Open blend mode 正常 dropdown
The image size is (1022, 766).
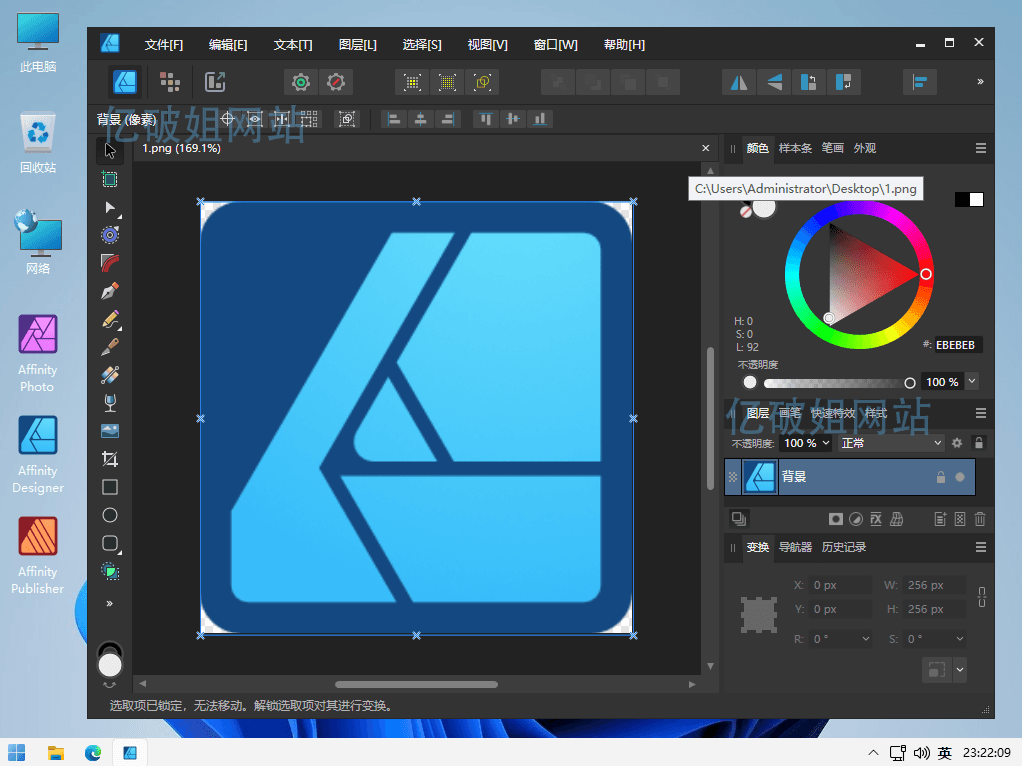892,443
